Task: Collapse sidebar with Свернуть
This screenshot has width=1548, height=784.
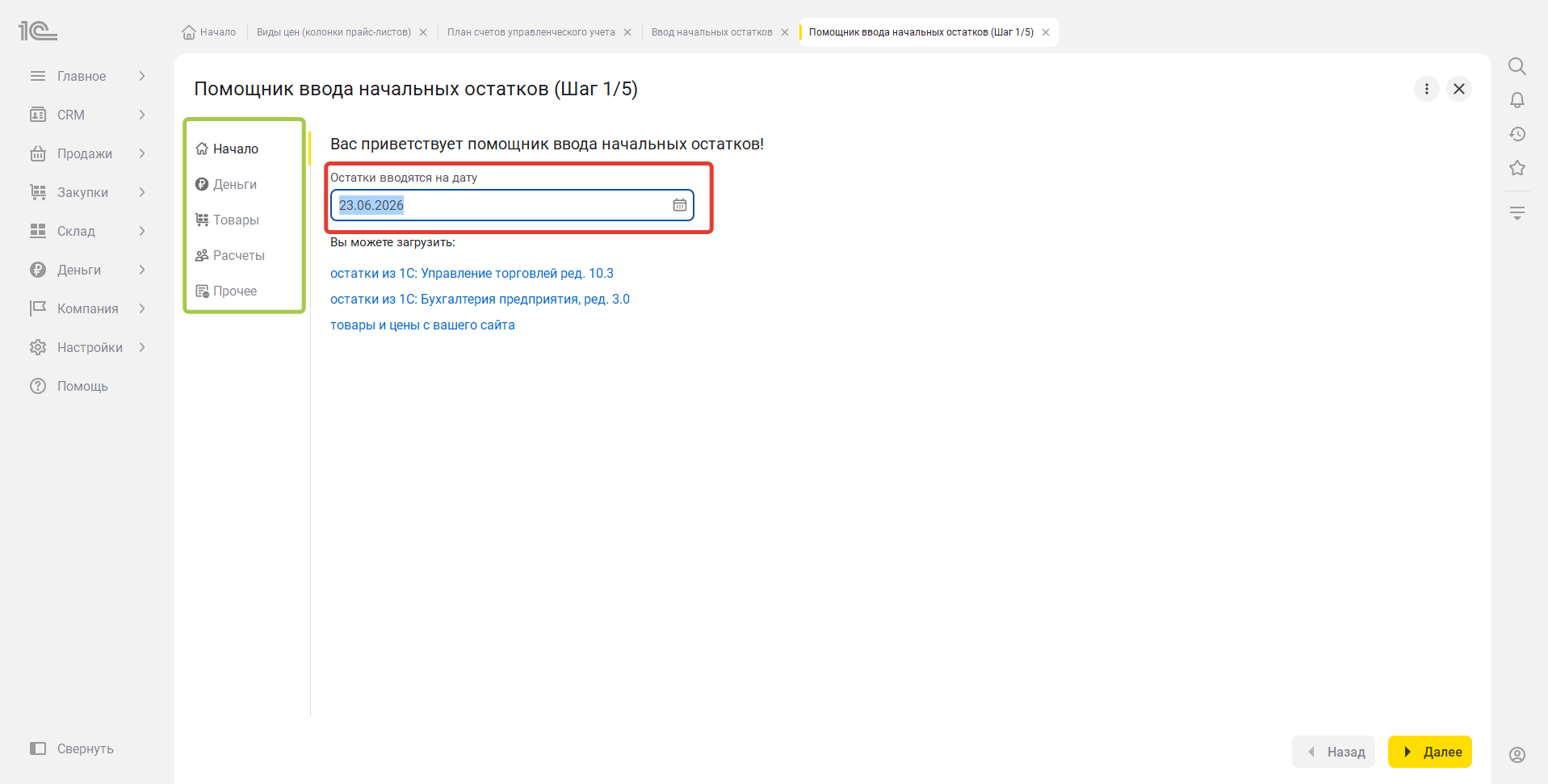Action: [72, 748]
